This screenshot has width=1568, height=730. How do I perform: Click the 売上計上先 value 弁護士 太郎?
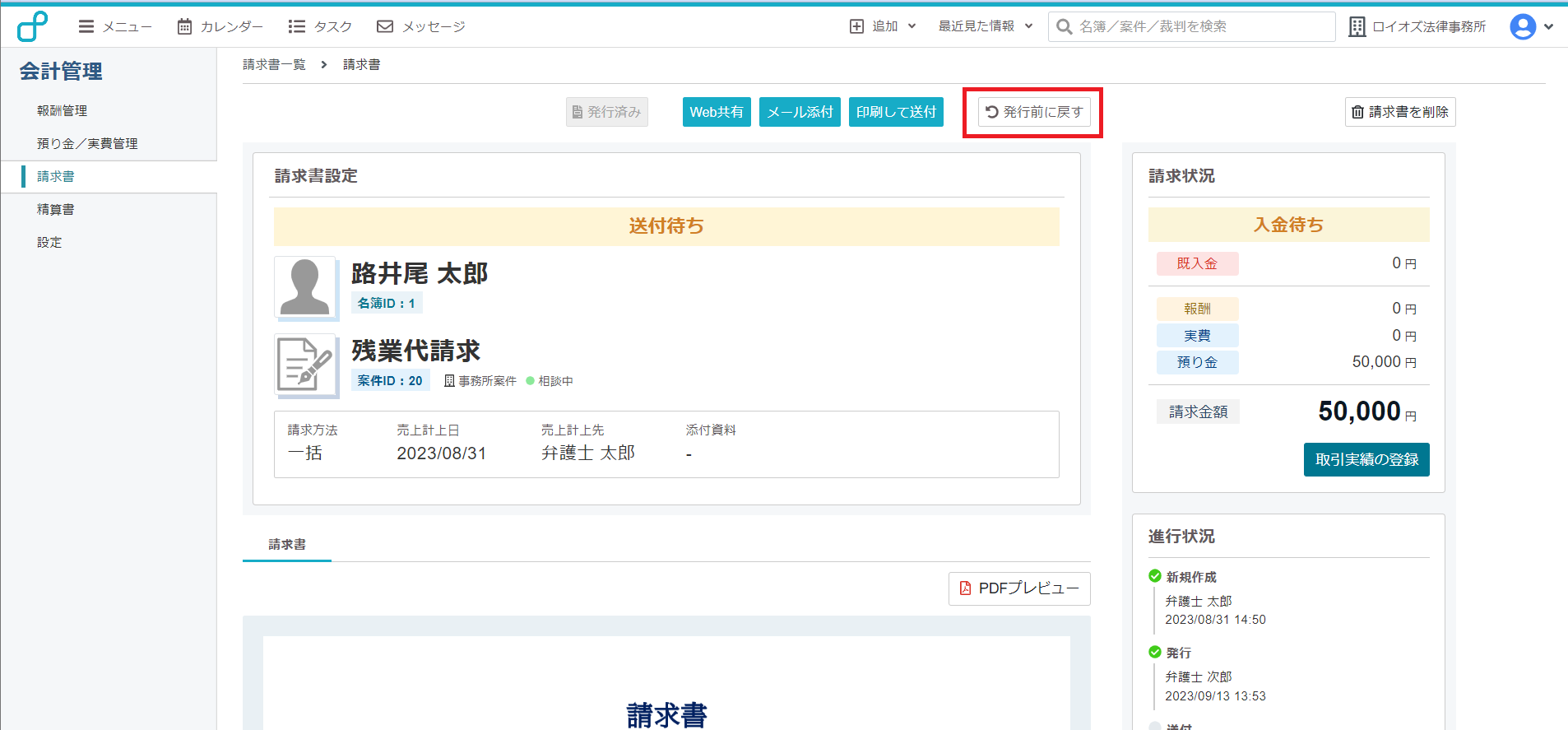[588, 453]
